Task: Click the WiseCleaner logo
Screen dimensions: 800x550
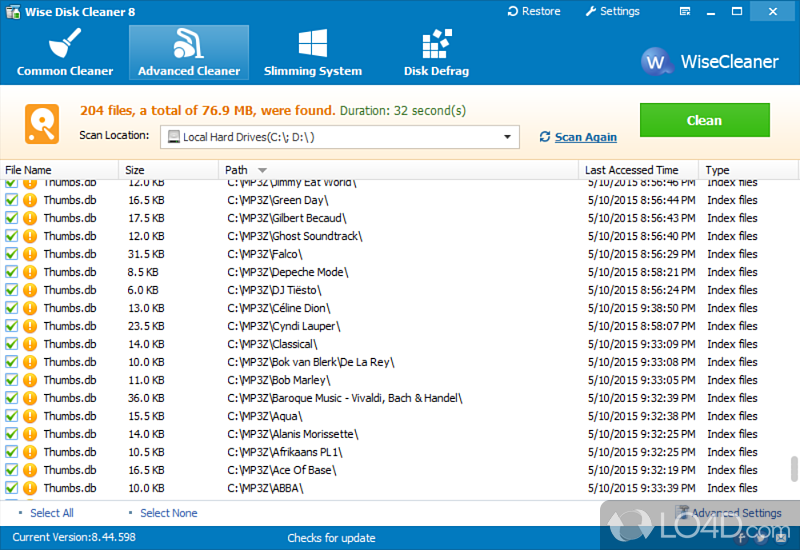Action: pos(657,62)
